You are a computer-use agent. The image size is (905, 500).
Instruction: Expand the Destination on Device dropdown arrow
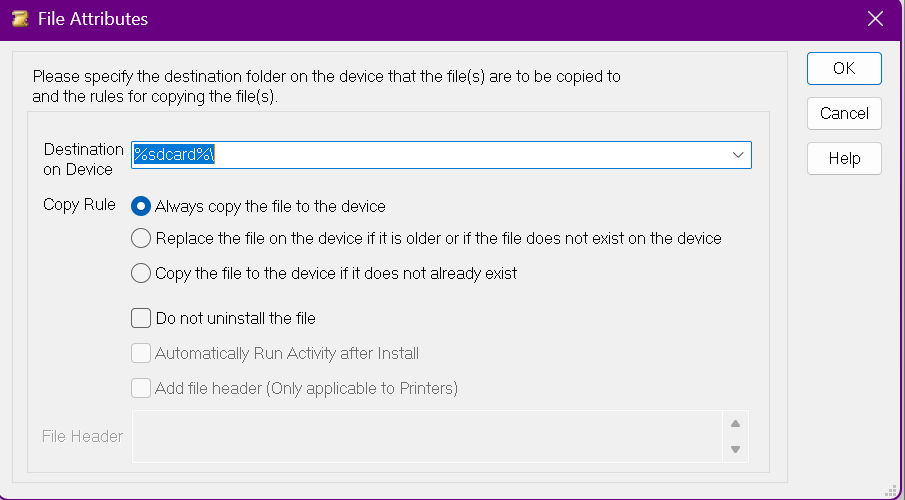click(738, 155)
